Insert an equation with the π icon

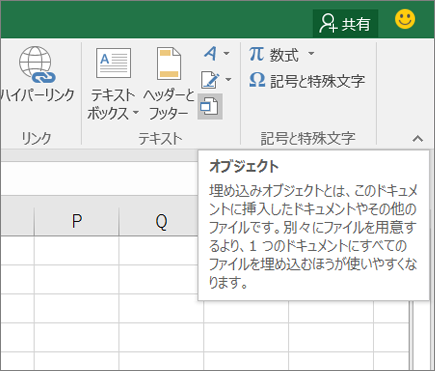[x=256, y=54]
